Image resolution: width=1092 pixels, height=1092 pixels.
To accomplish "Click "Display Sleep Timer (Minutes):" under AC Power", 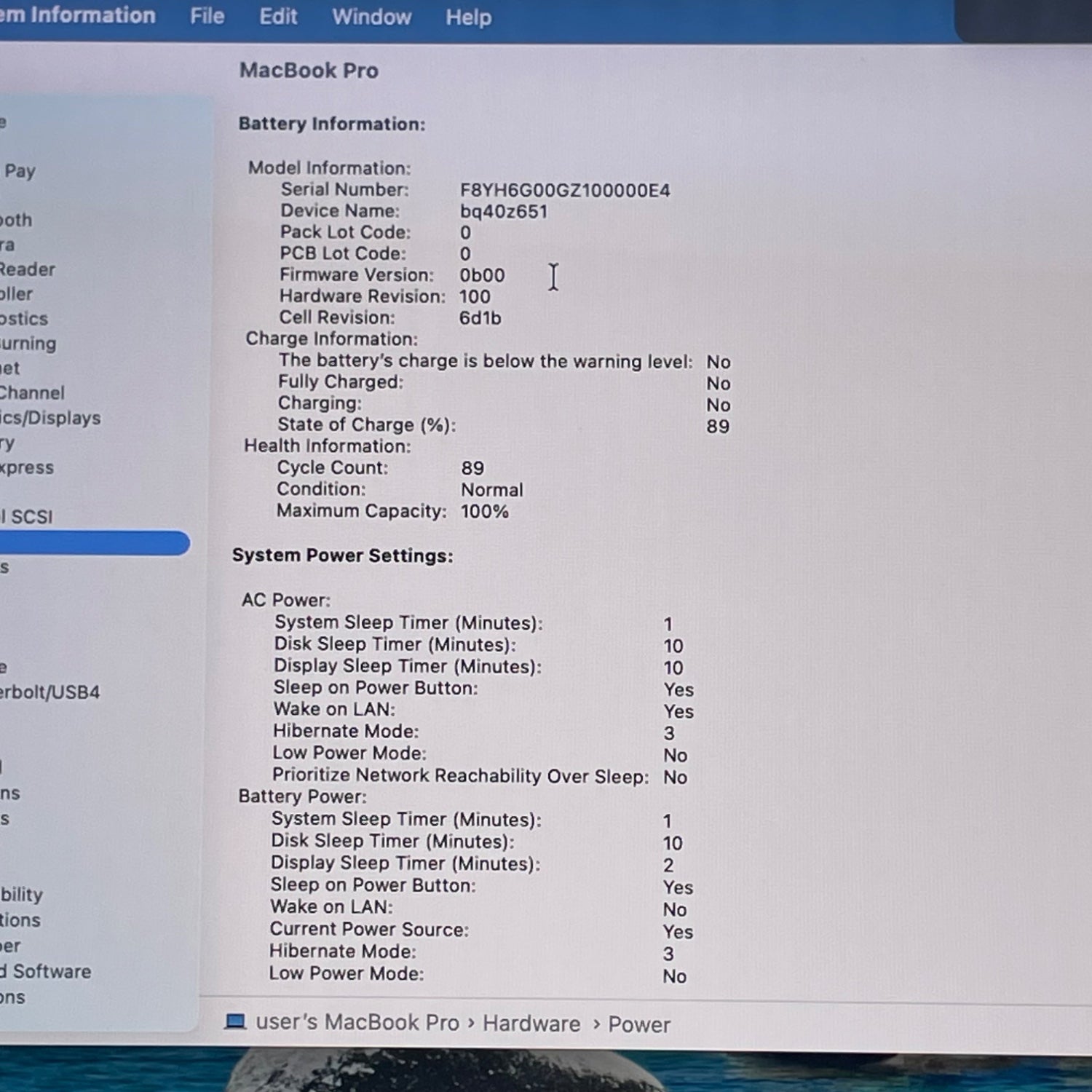I will click(x=408, y=667).
